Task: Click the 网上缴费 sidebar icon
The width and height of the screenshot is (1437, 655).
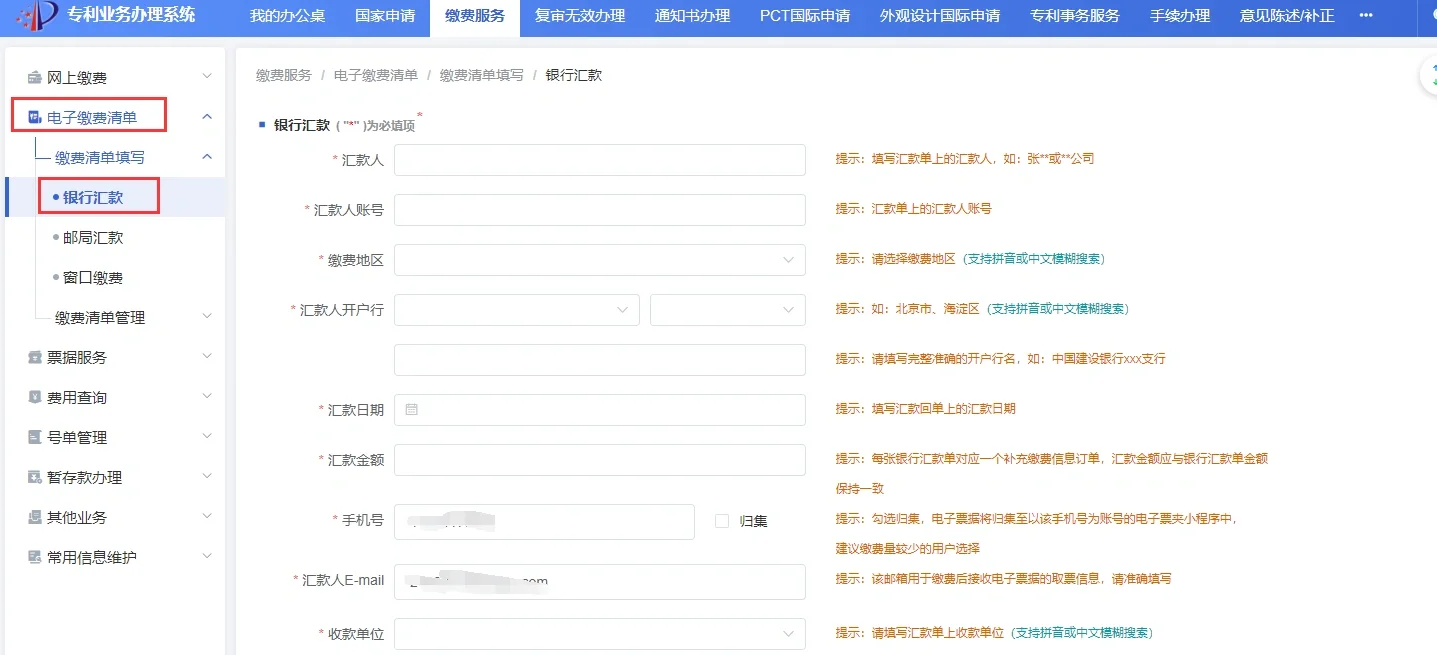Action: [x=34, y=78]
